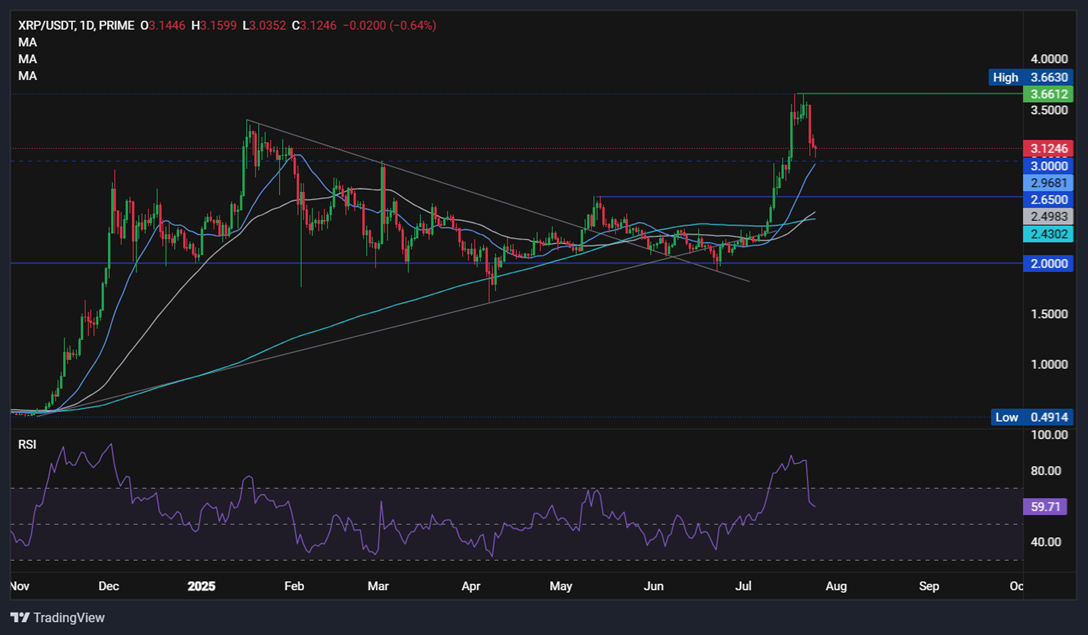Click the 2.4983 moving average value tag
Viewport: 1088px width, 635px height.
point(1048,217)
